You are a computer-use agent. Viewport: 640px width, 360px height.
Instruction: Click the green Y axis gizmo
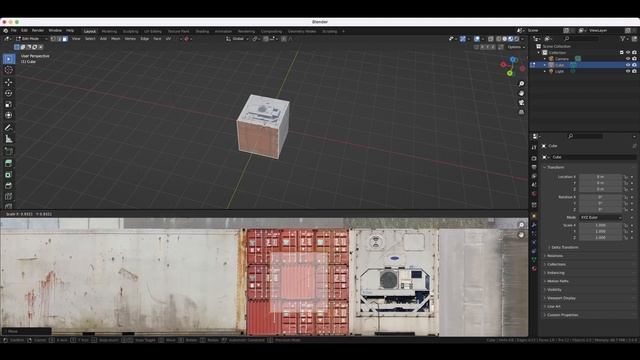click(x=509, y=73)
